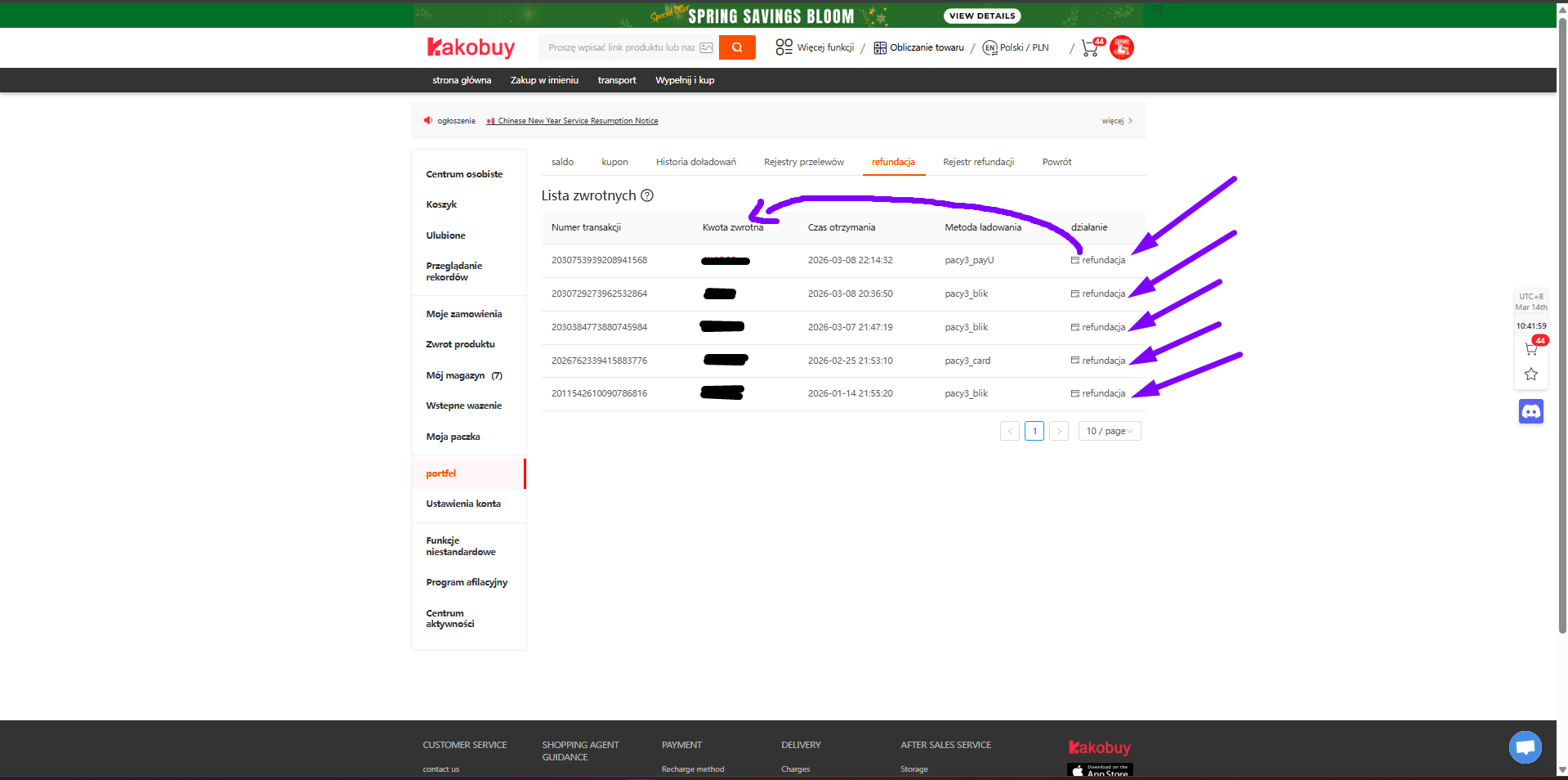Select the star favorites icon in the side panel

[1530, 374]
